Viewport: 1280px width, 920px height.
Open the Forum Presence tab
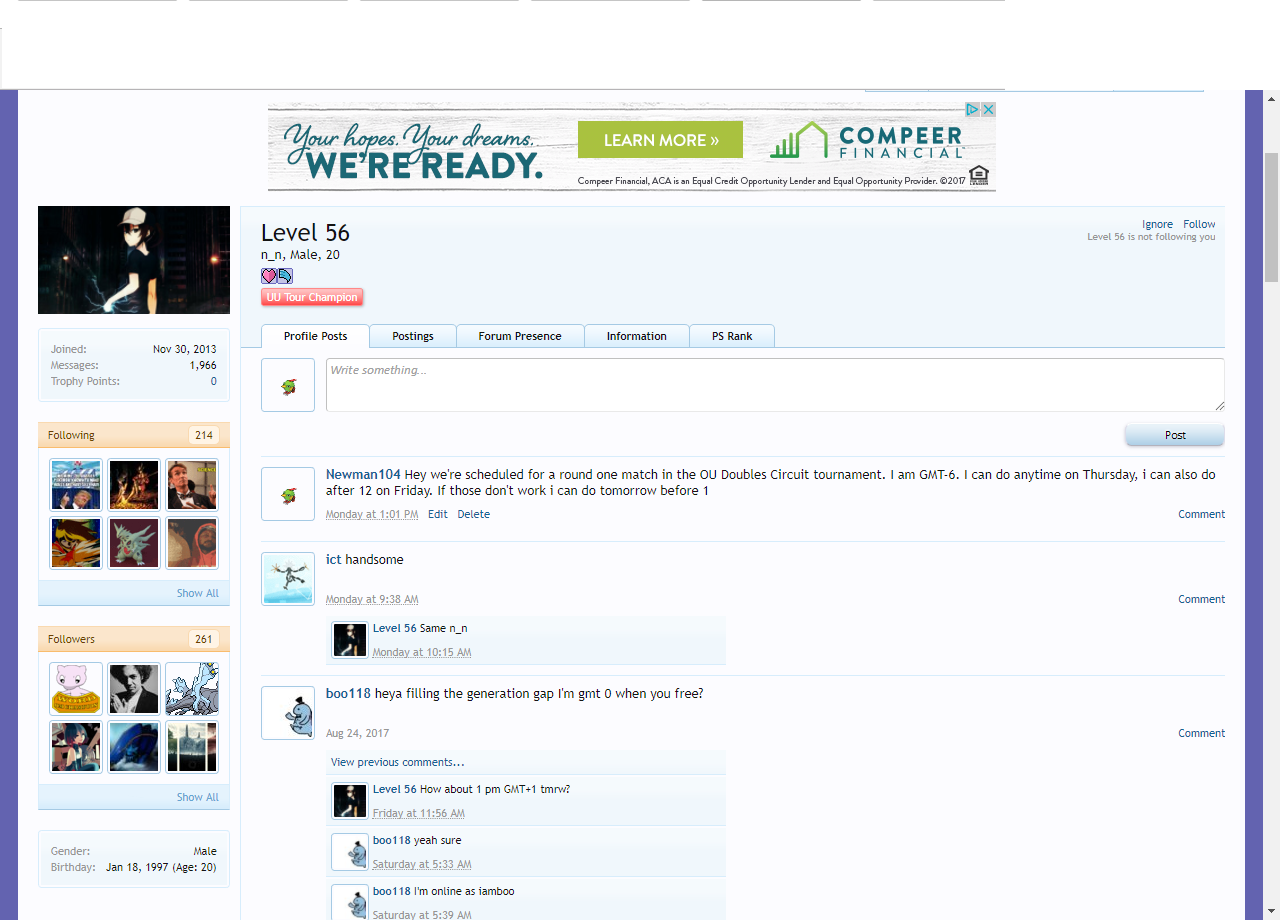(x=519, y=336)
